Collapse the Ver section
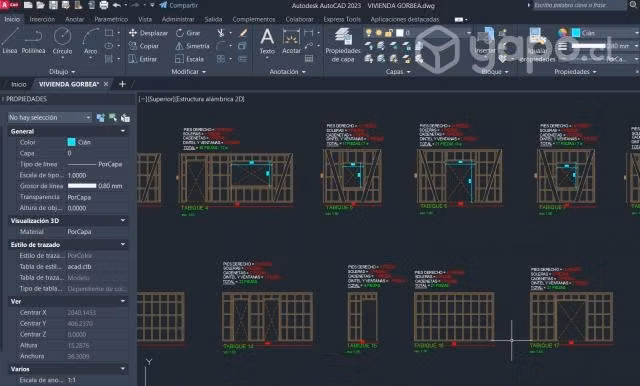Viewport: 640px width, 386px height. pos(123,301)
